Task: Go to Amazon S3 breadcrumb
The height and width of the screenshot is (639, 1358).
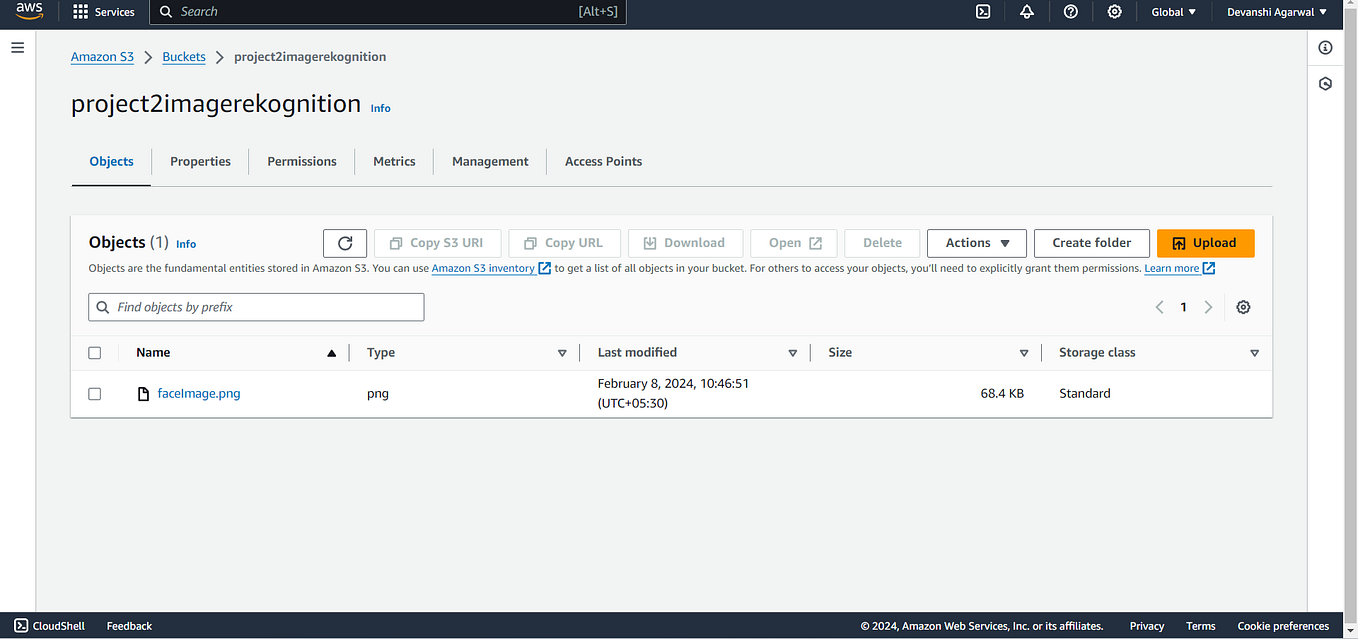Action: tap(102, 57)
